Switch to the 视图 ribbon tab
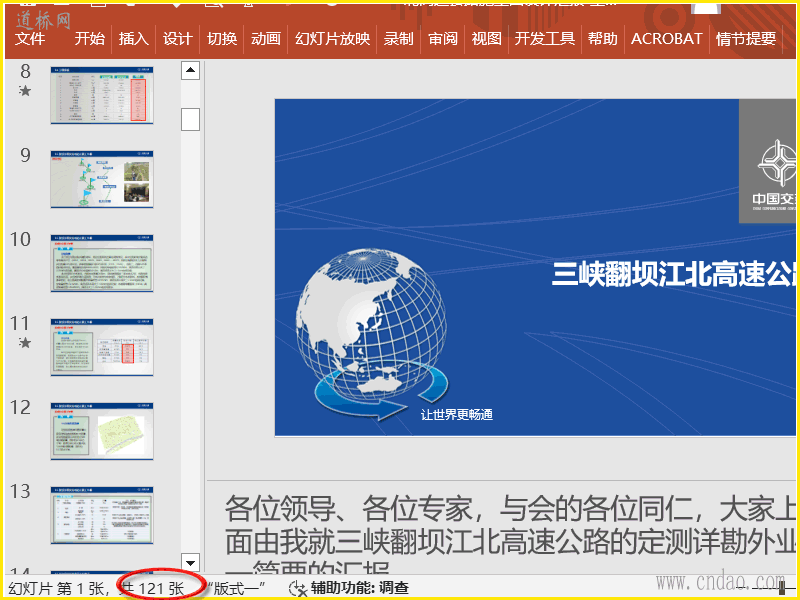 pos(487,39)
